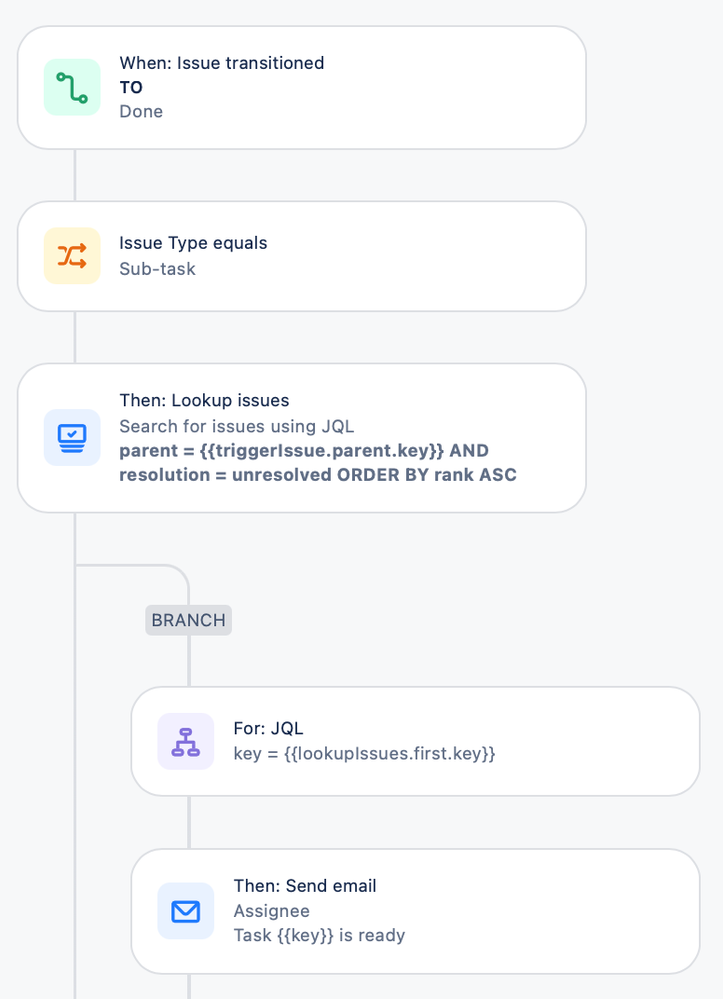
Task: Click the purple For JQL branch icon
Action: 186,742
